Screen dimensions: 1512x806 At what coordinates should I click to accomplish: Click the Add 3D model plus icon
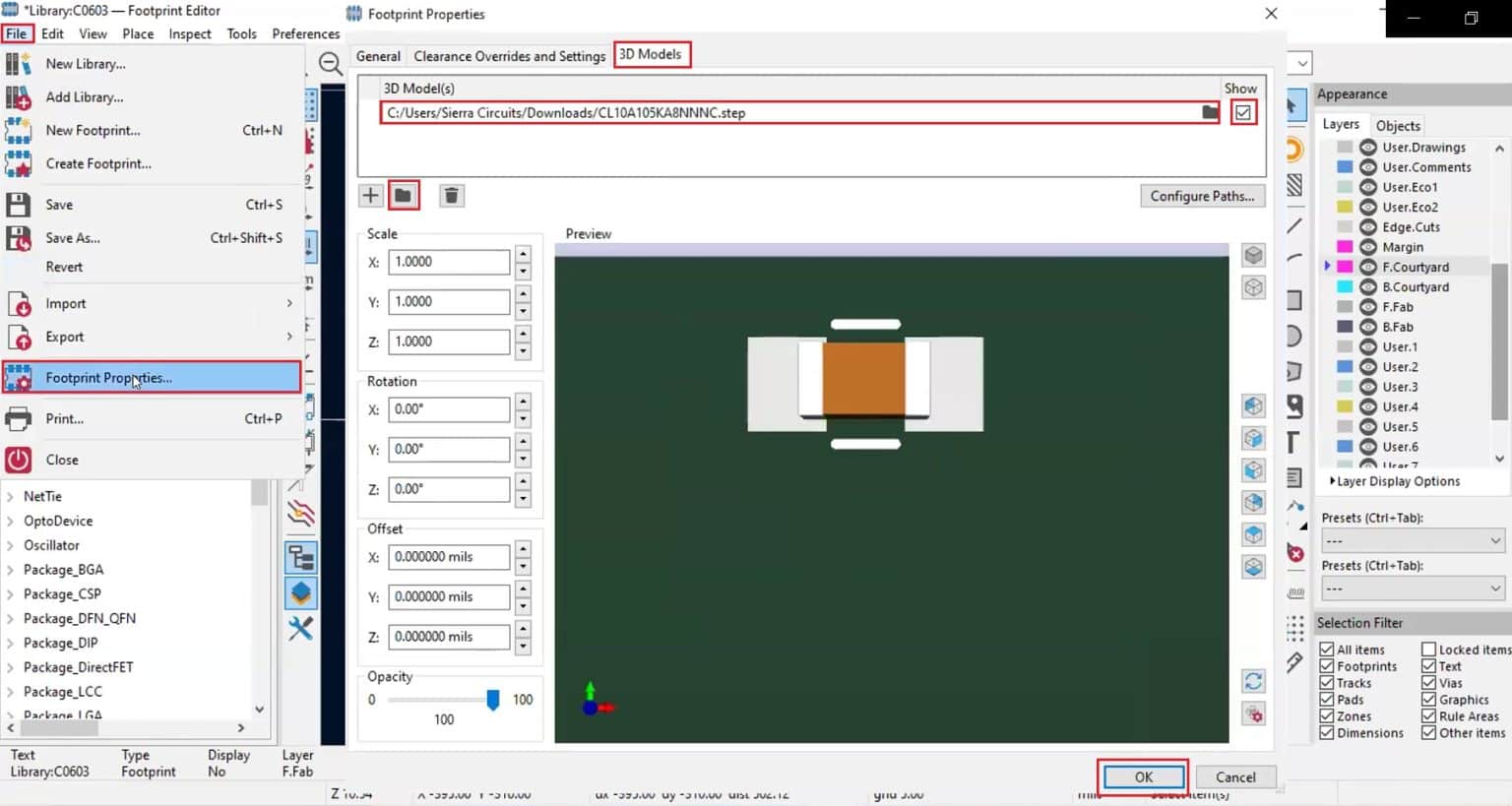coord(370,195)
